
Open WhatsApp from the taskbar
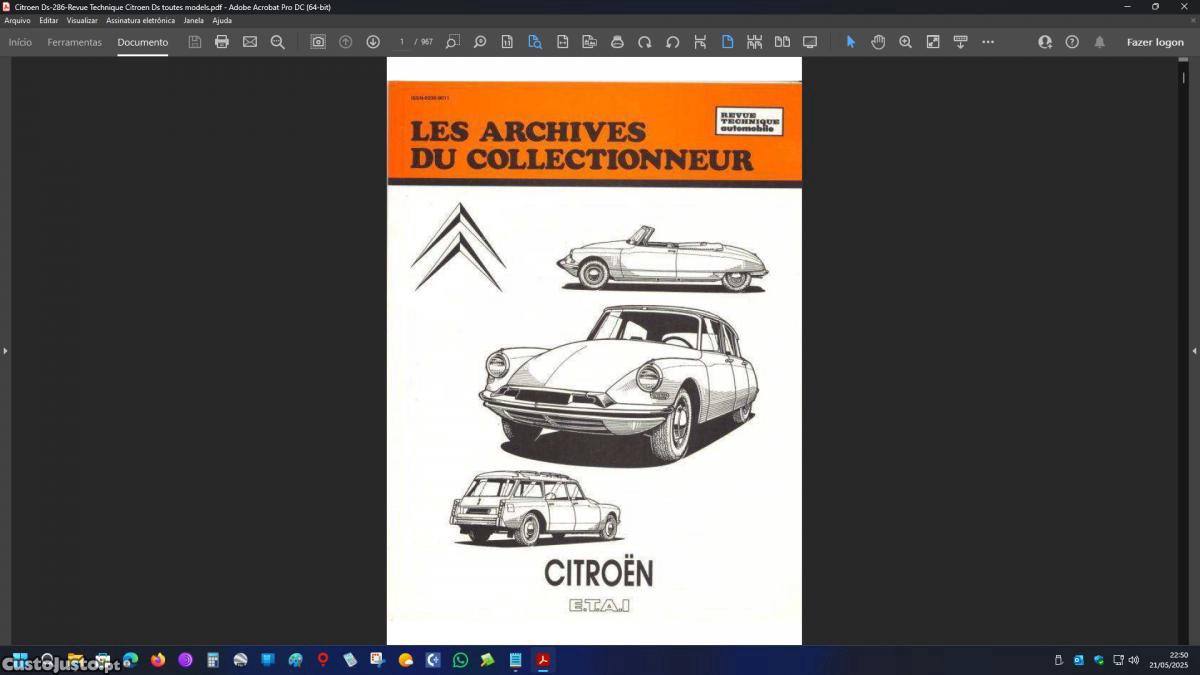(x=460, y=660)
